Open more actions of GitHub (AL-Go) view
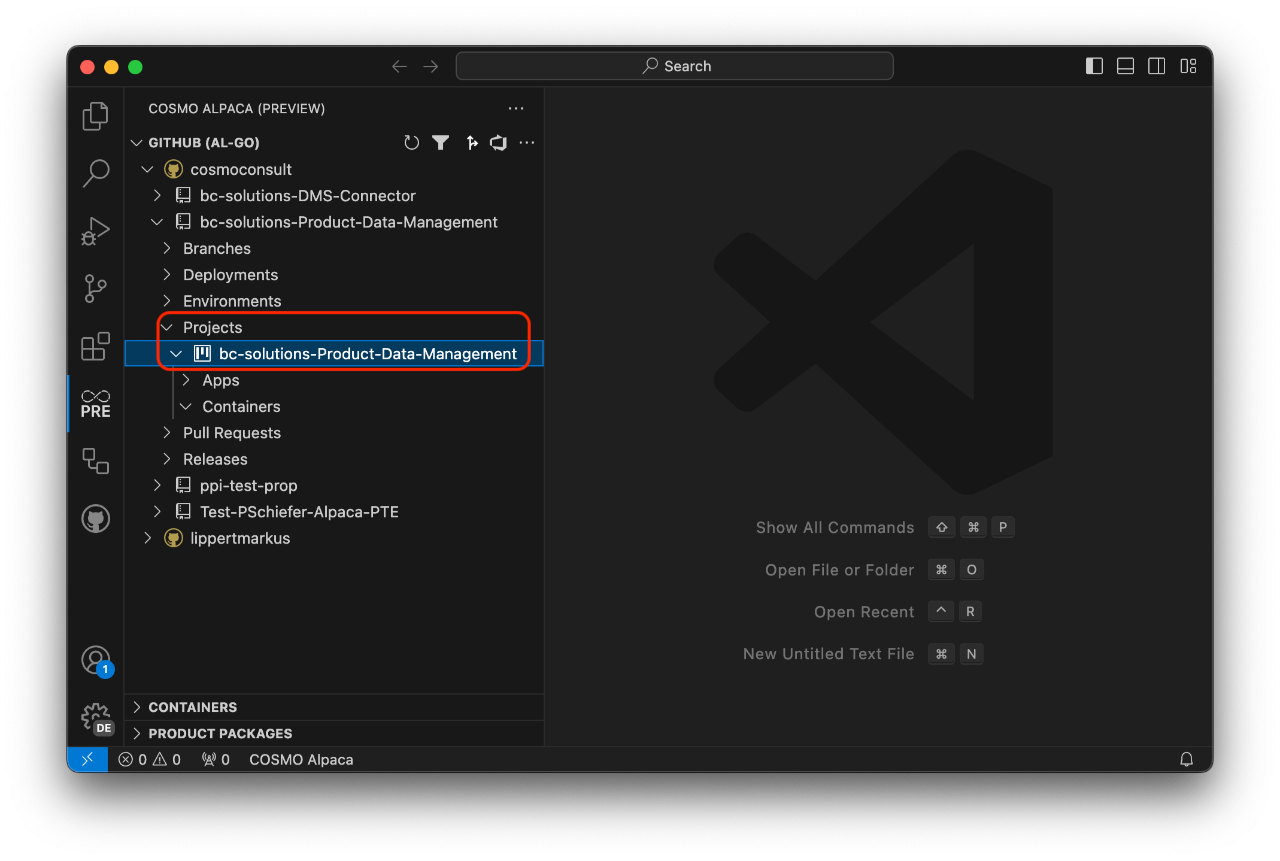This screenshot has height=861, width=1280. (x=527, y=142)
